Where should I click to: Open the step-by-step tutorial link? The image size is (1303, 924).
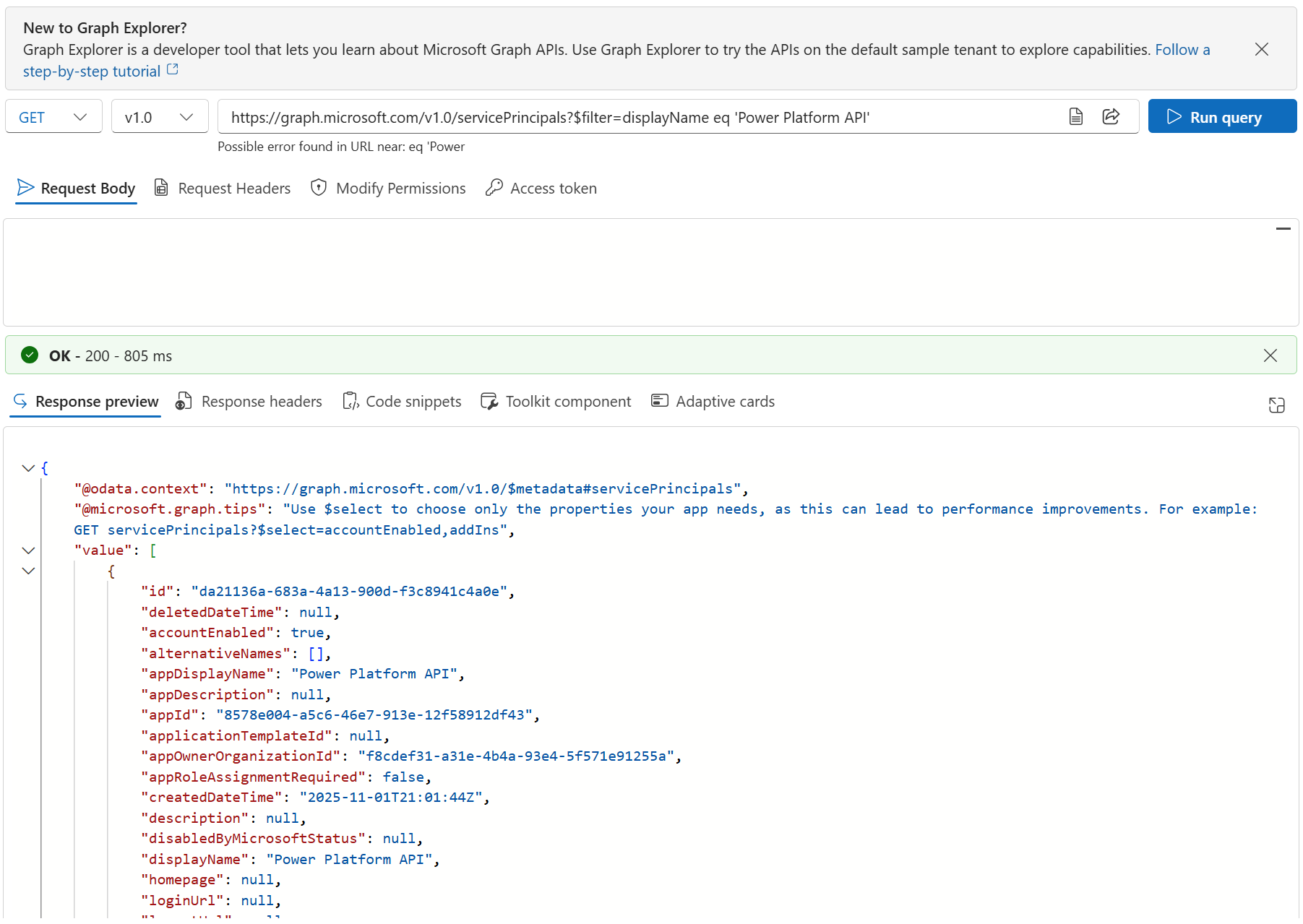(x=91, y=70)
